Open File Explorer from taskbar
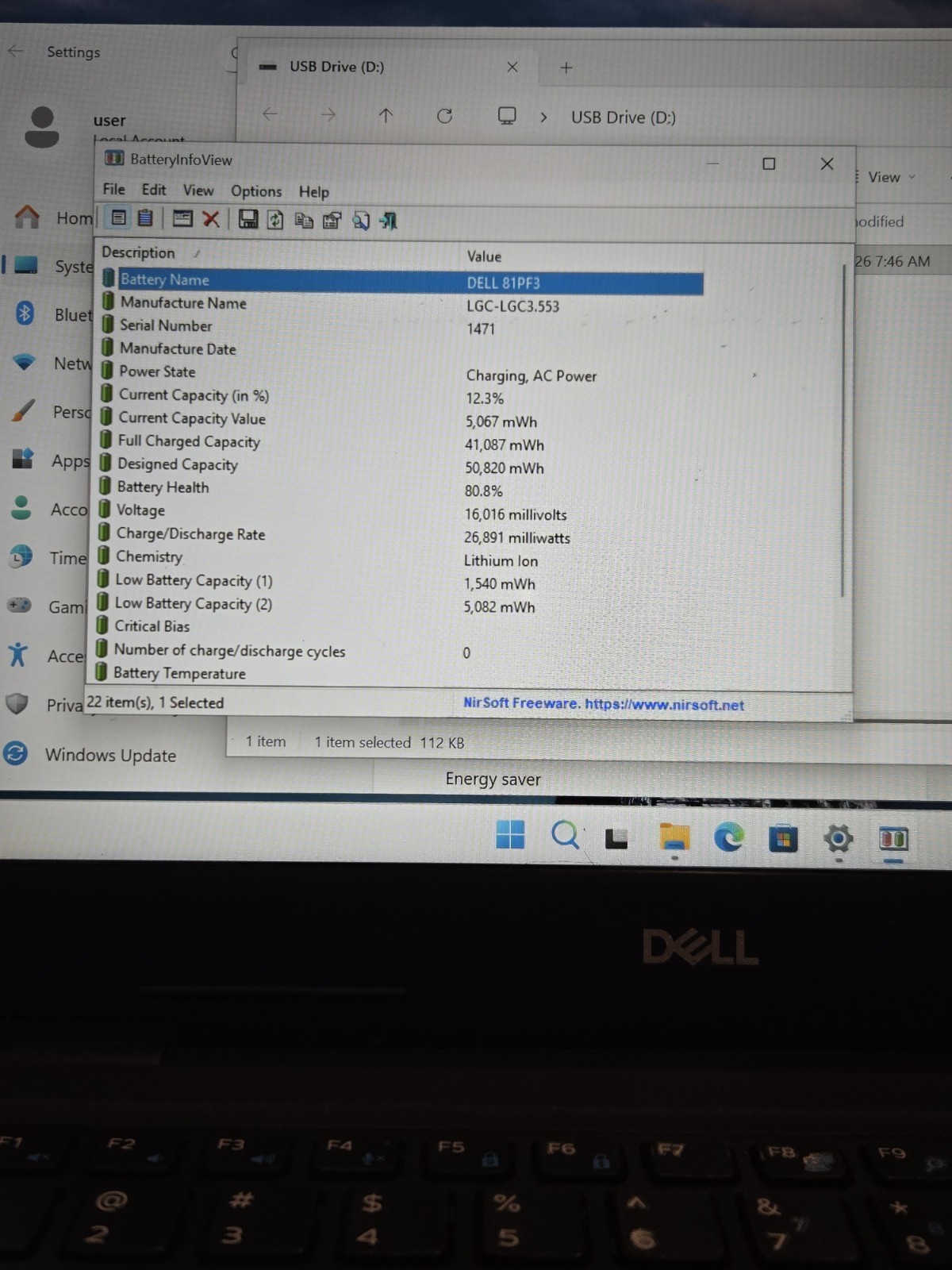This screenshot has width=952, height=1270. 674,838
